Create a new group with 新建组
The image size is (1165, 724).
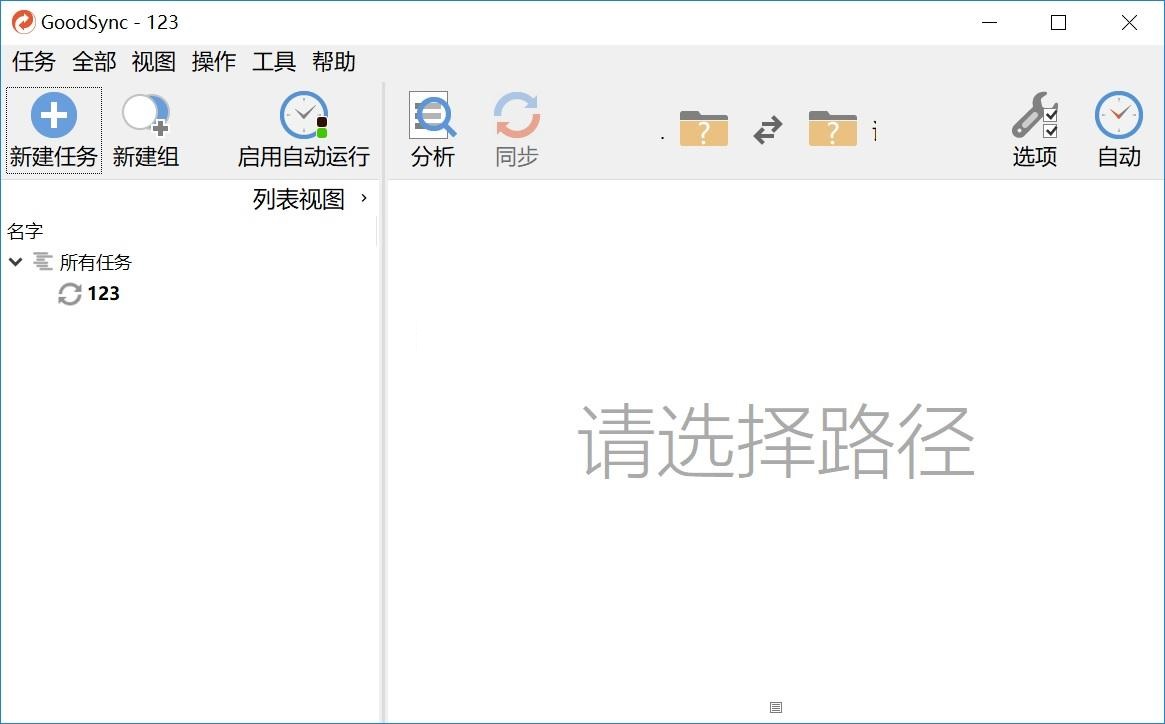(x=146, y=130)
